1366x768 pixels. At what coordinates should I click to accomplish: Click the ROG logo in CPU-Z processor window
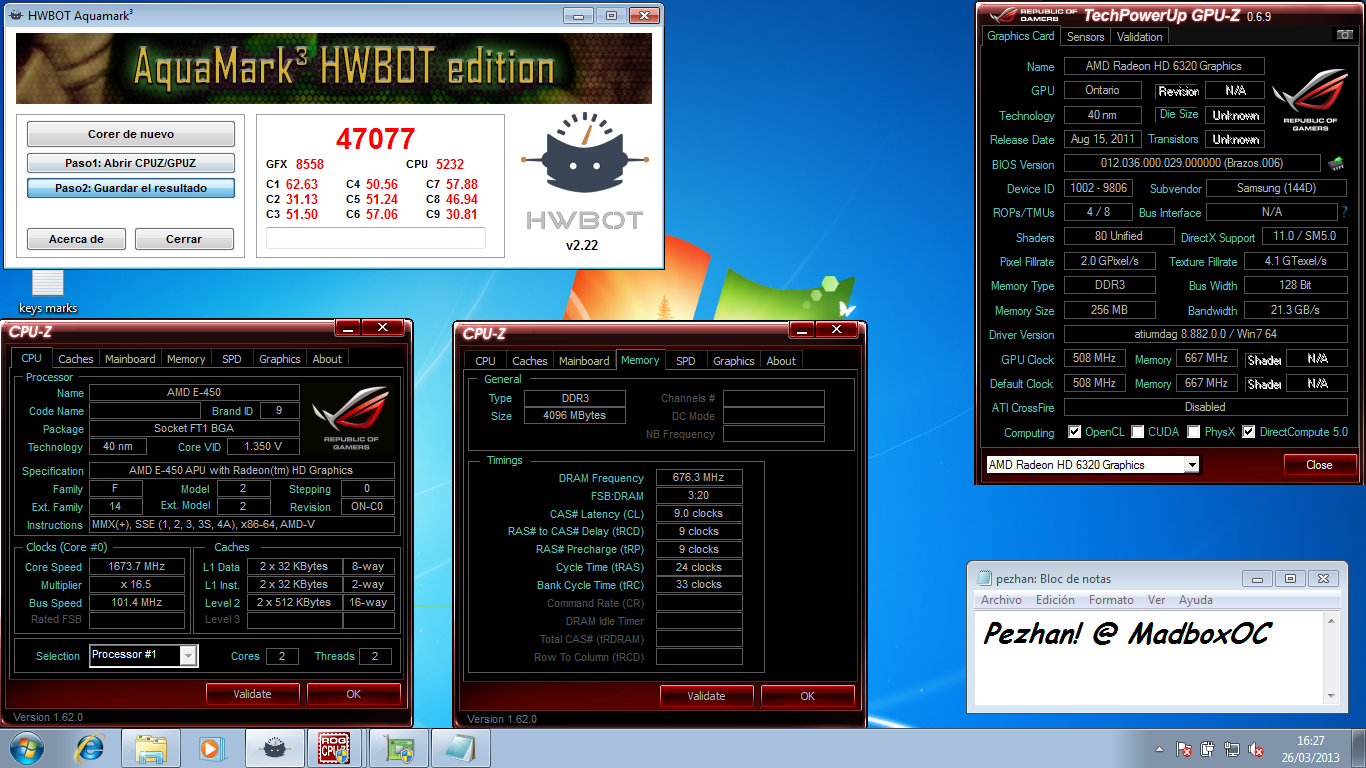[x=350, y=417]
